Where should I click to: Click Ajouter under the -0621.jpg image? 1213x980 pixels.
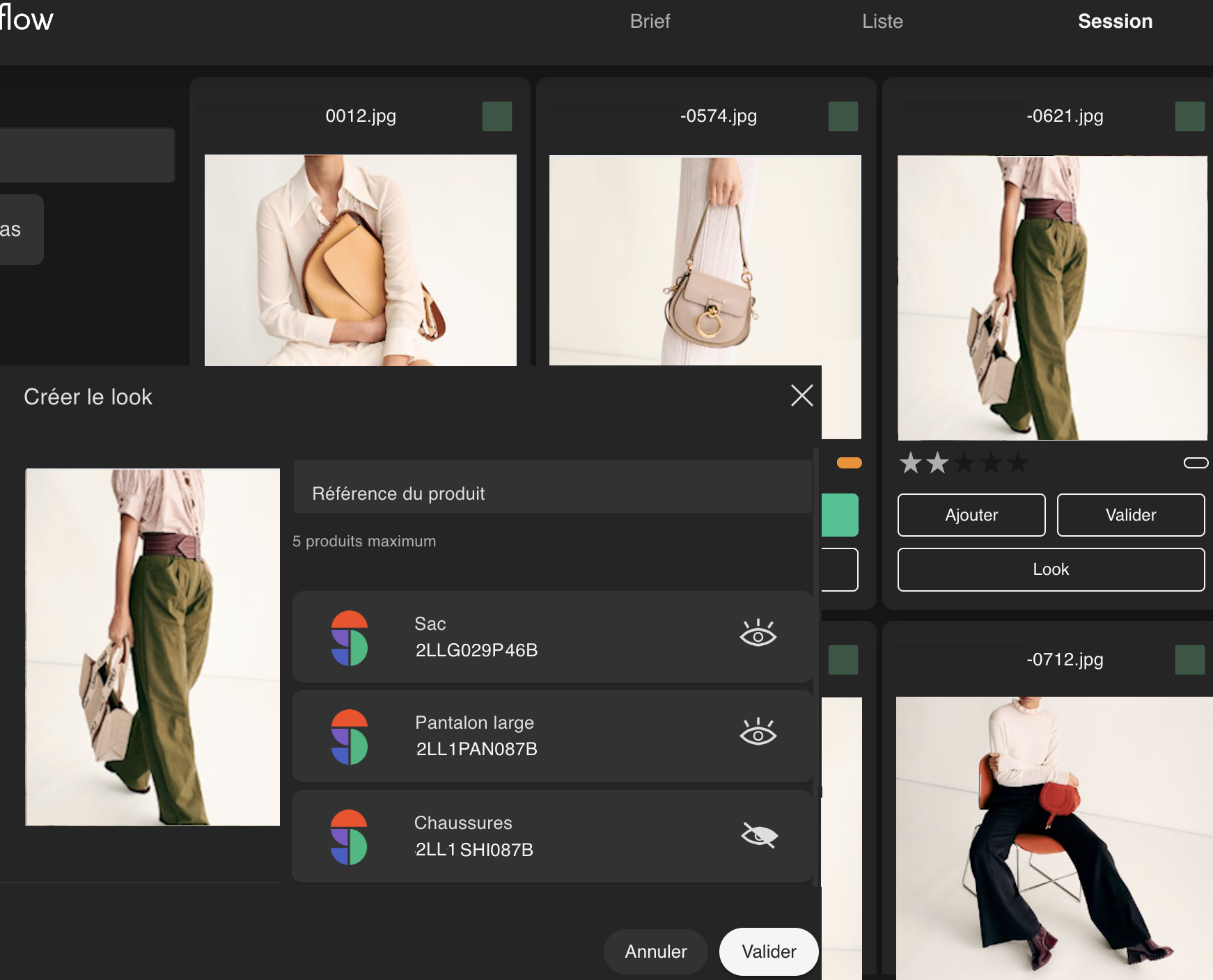pyautogui.click(x=971, y=515)
